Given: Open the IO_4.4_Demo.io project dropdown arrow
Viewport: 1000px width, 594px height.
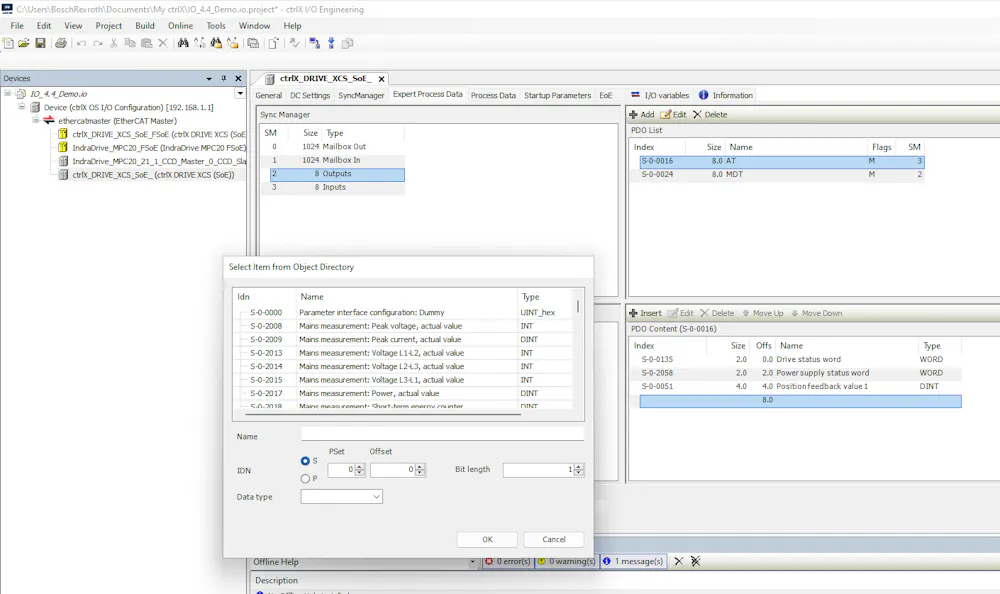Looking at the screenshot, I should click(x=240, y=94).
